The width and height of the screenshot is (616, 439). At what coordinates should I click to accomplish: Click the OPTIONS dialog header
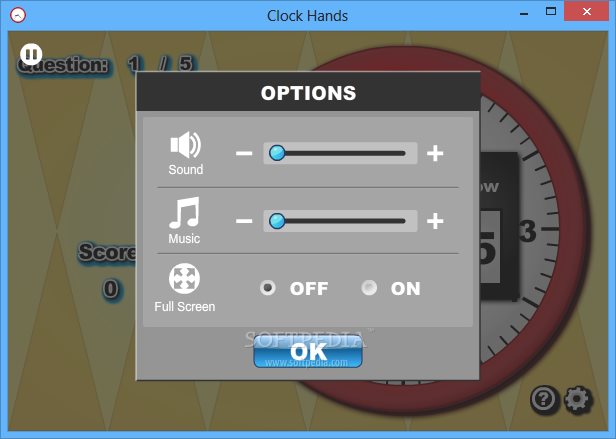(x=308, y=92)
